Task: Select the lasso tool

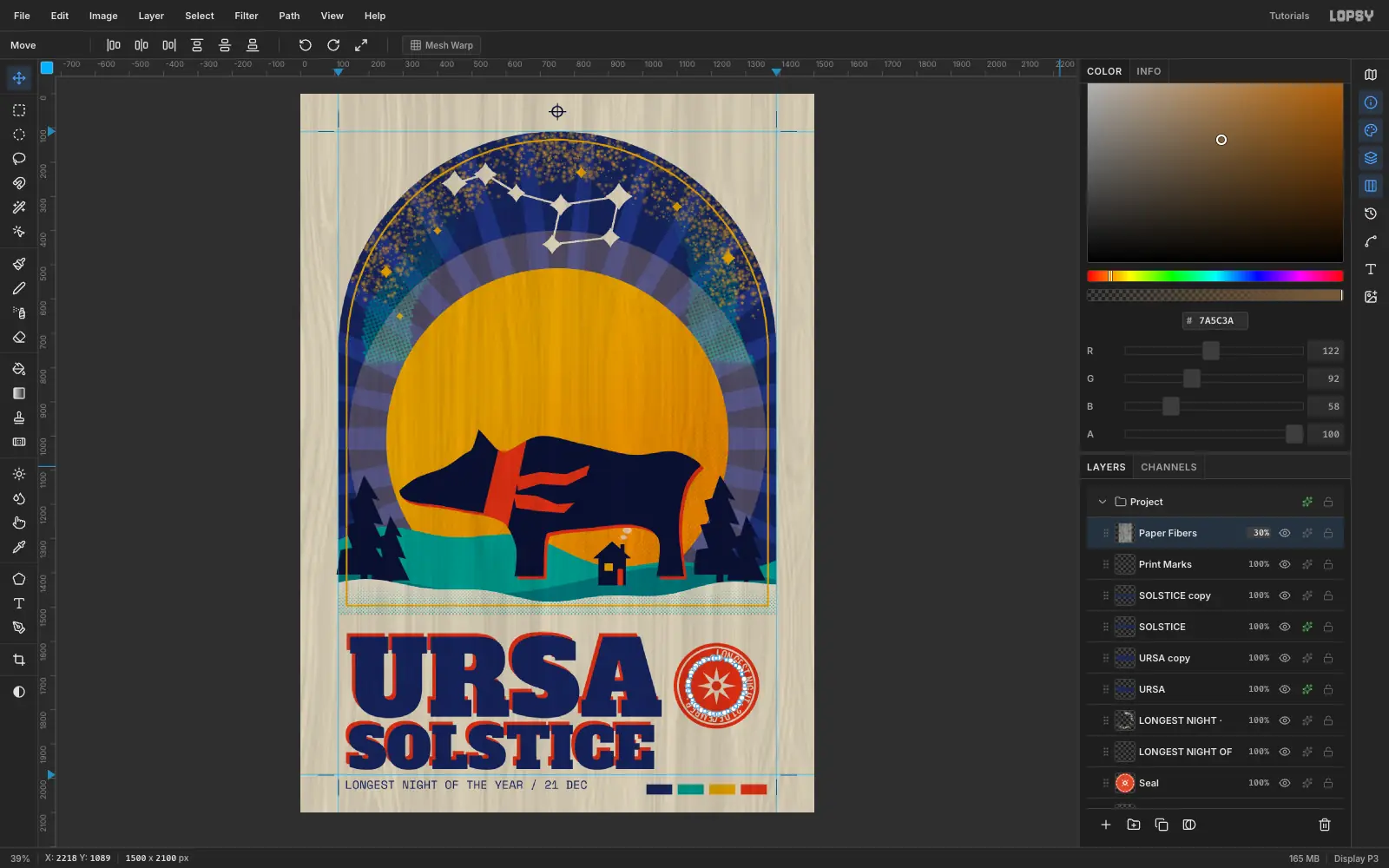Action: click(19, 159)
